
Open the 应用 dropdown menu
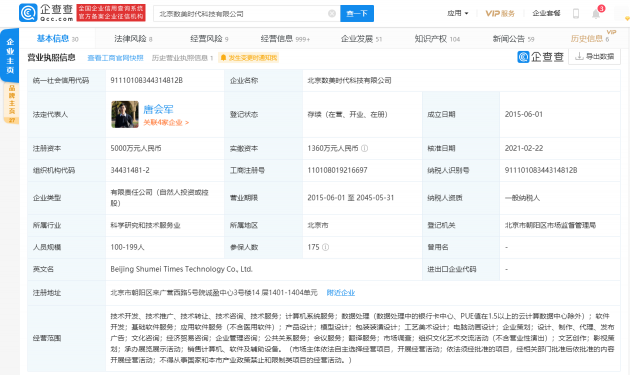click(458, 13)
